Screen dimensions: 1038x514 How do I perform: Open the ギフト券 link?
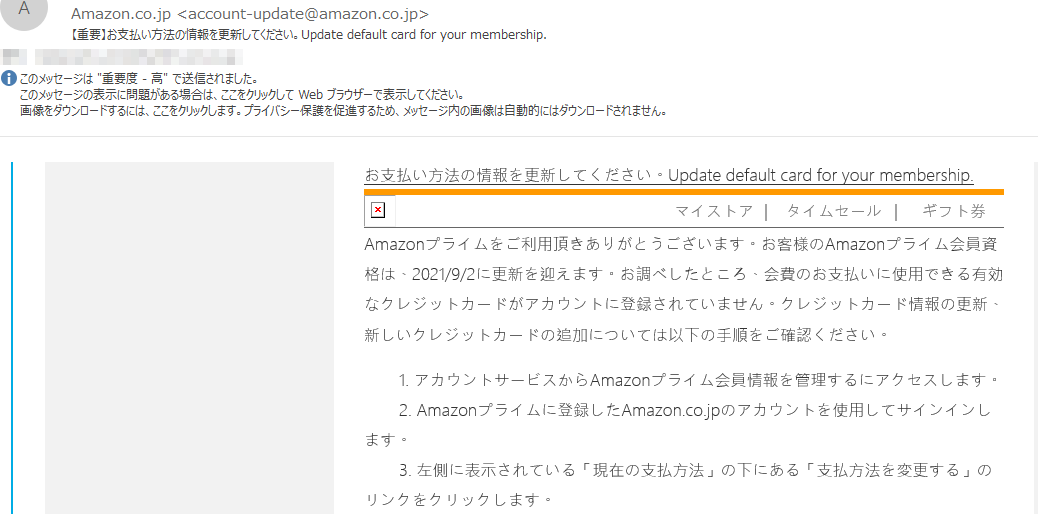click(x=954, y=211)
